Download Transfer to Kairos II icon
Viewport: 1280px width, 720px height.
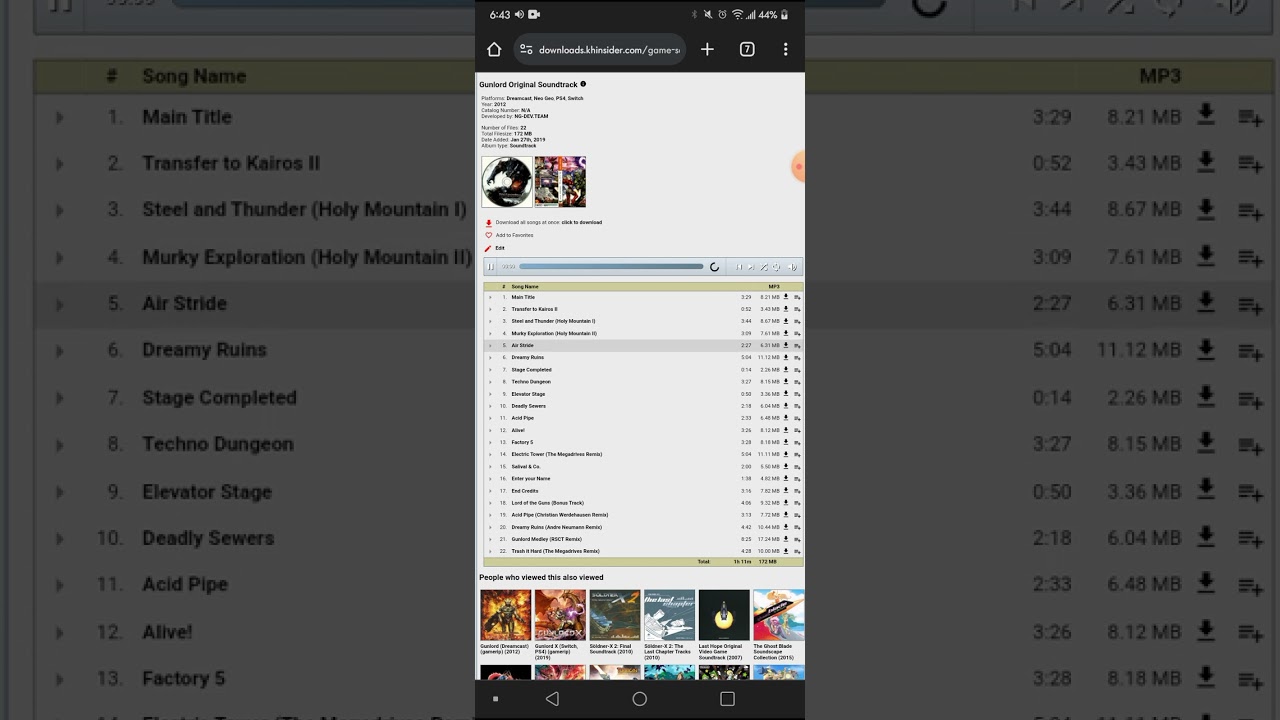click(786, 309)
